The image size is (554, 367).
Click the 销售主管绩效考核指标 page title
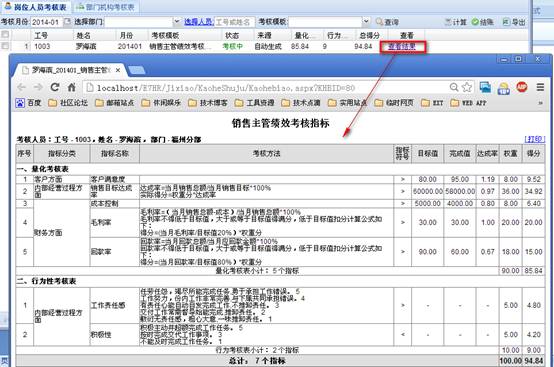coord(281,123)
